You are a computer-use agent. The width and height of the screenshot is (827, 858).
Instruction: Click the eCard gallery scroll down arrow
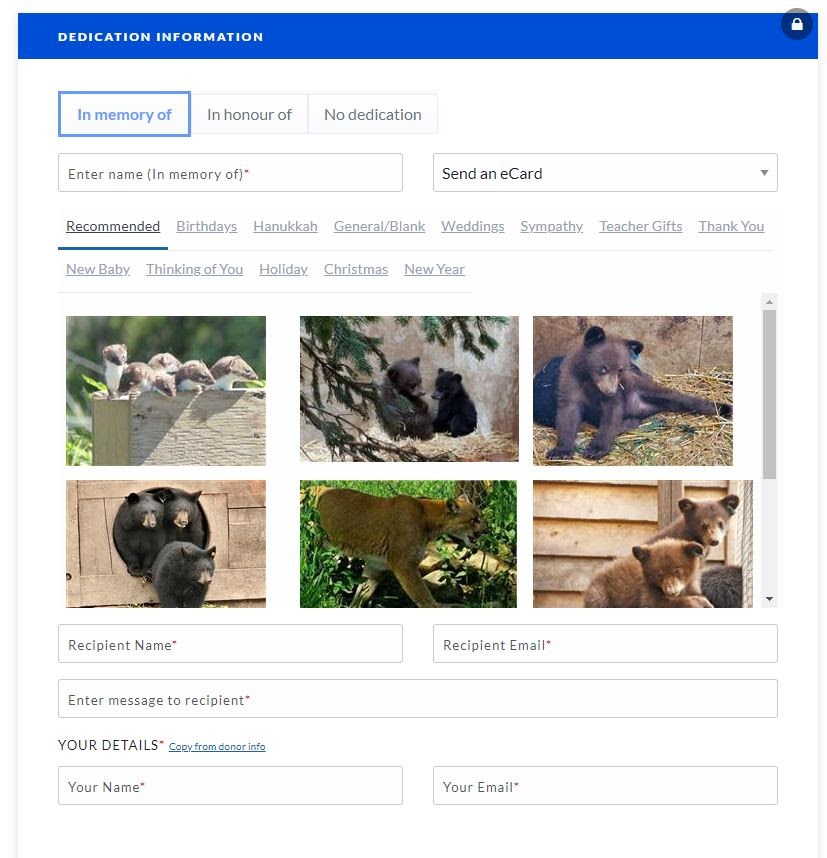(x=769, y=599)
